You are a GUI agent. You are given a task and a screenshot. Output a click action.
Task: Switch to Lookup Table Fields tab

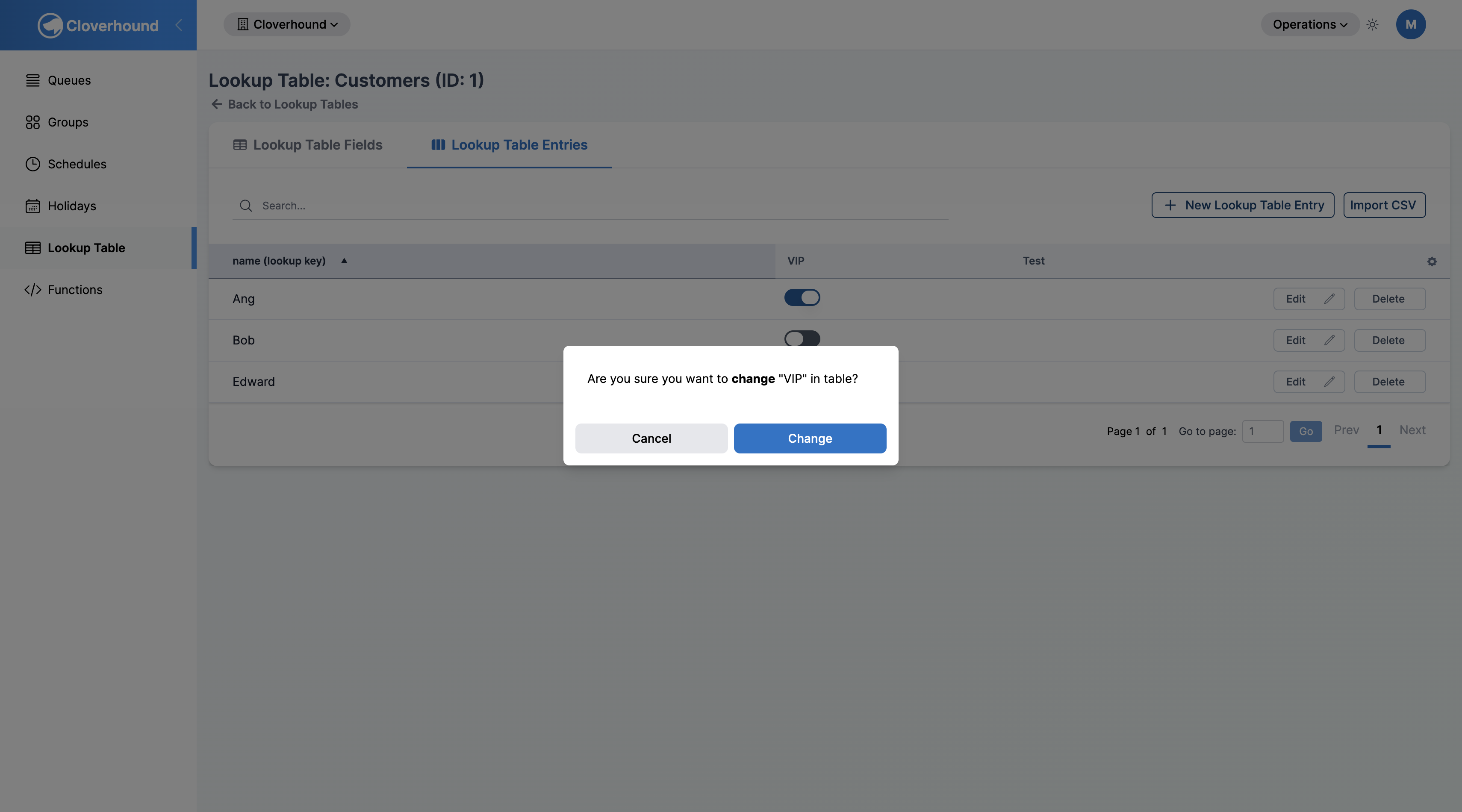pyautogui.click(x=308, y=145)
